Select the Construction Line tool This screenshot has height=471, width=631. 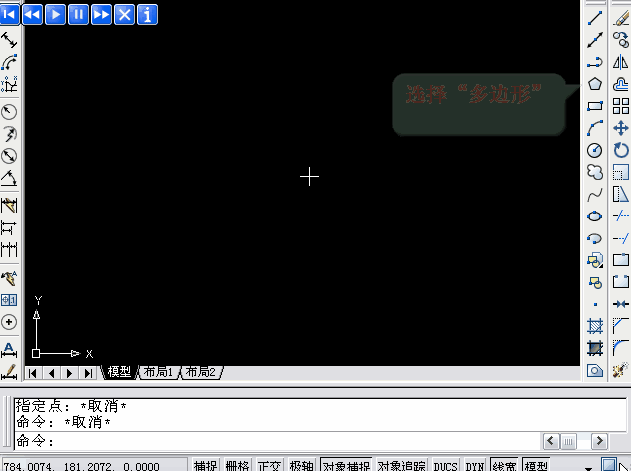point(594,40)
